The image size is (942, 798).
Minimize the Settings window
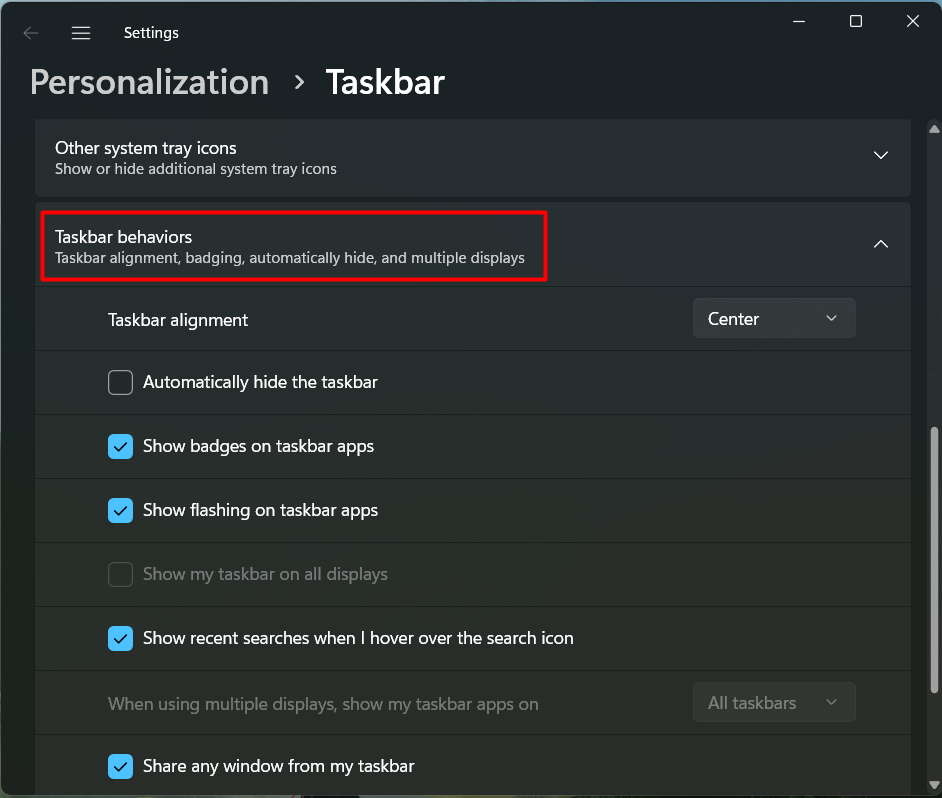pyautogui.click(x=799, y=22)
